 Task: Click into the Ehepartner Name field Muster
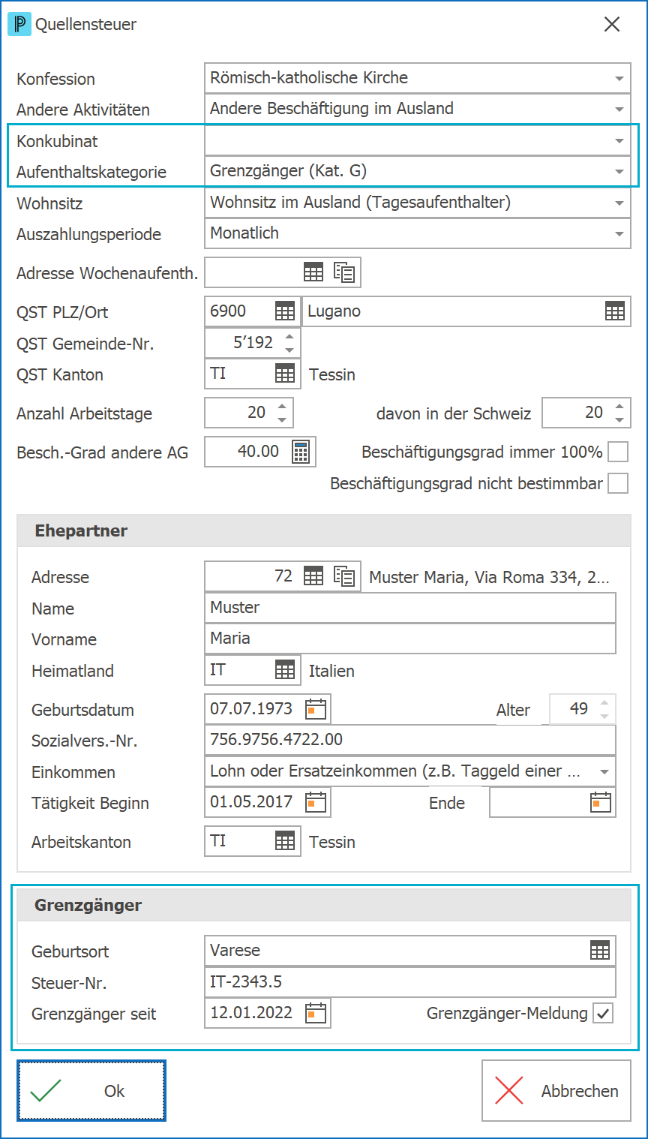coord(410,608)
